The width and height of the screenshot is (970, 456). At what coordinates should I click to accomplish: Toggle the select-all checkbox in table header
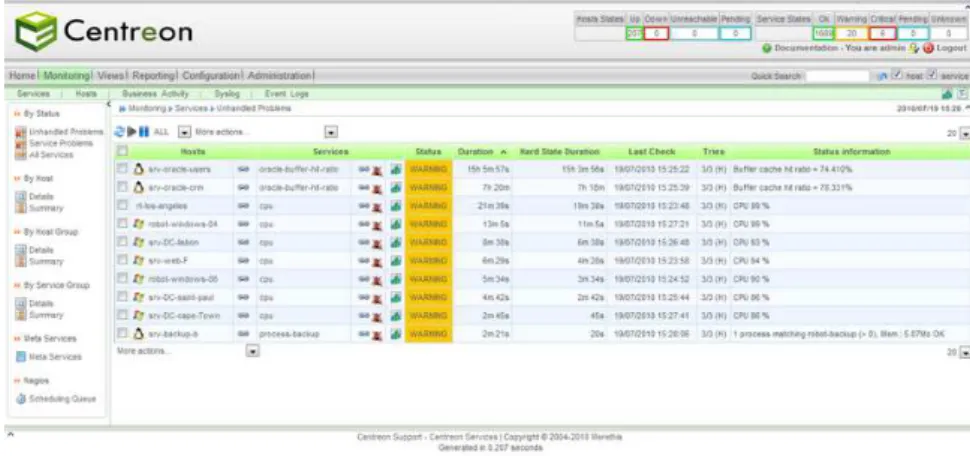click(122, 150)
